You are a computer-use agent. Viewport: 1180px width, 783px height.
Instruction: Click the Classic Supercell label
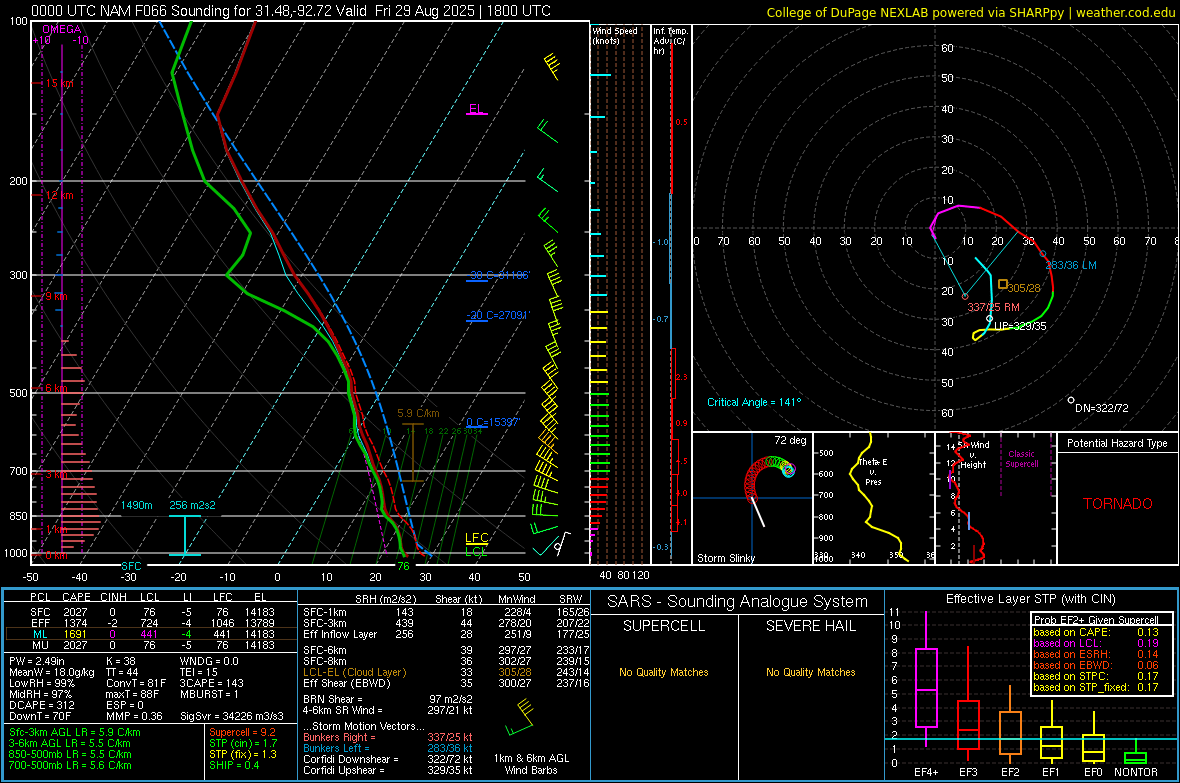(x=1022, y=459)
